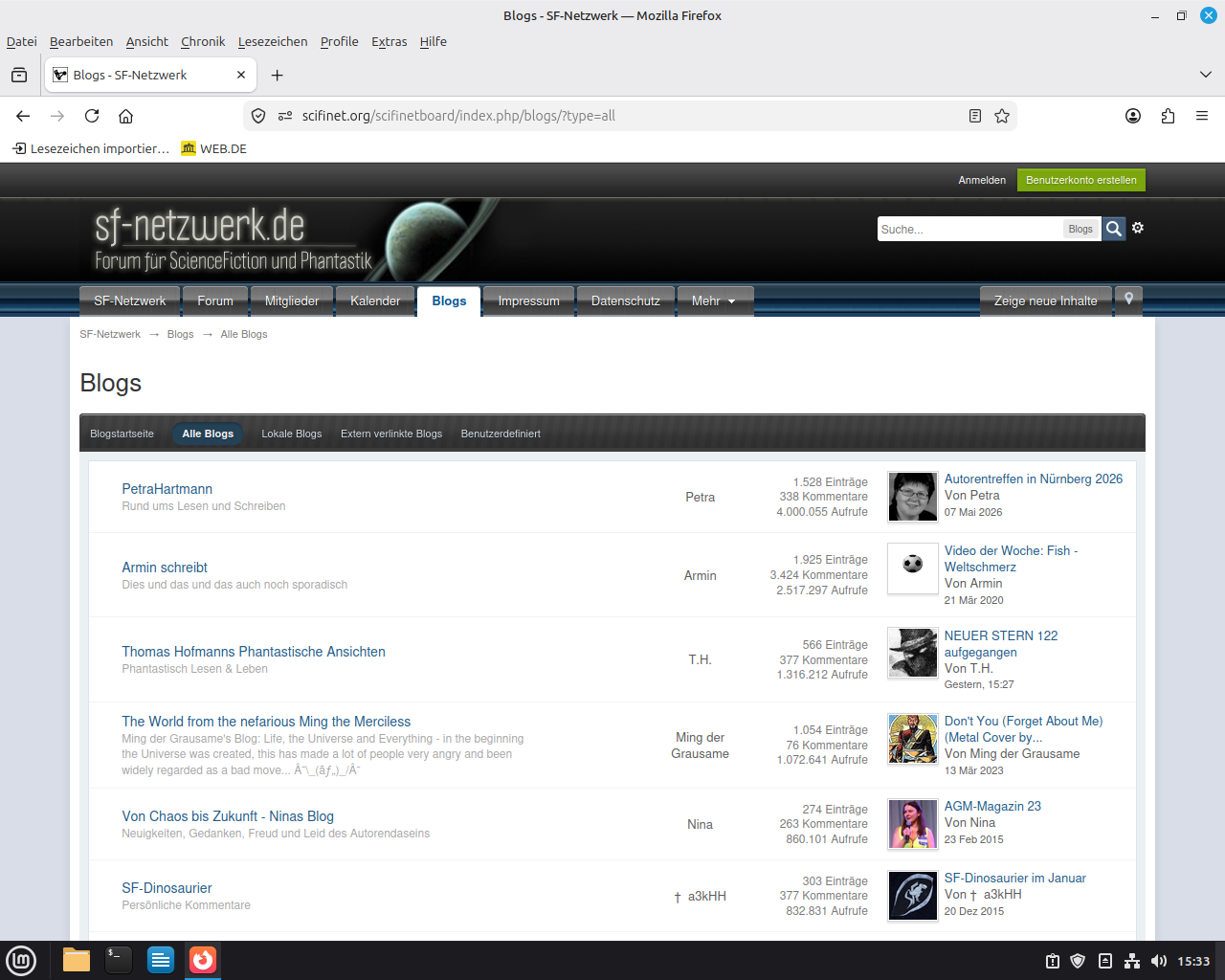1225x980 pixels.
Task: Open the Linux Mint start menu
Action: tap(21, 960)
